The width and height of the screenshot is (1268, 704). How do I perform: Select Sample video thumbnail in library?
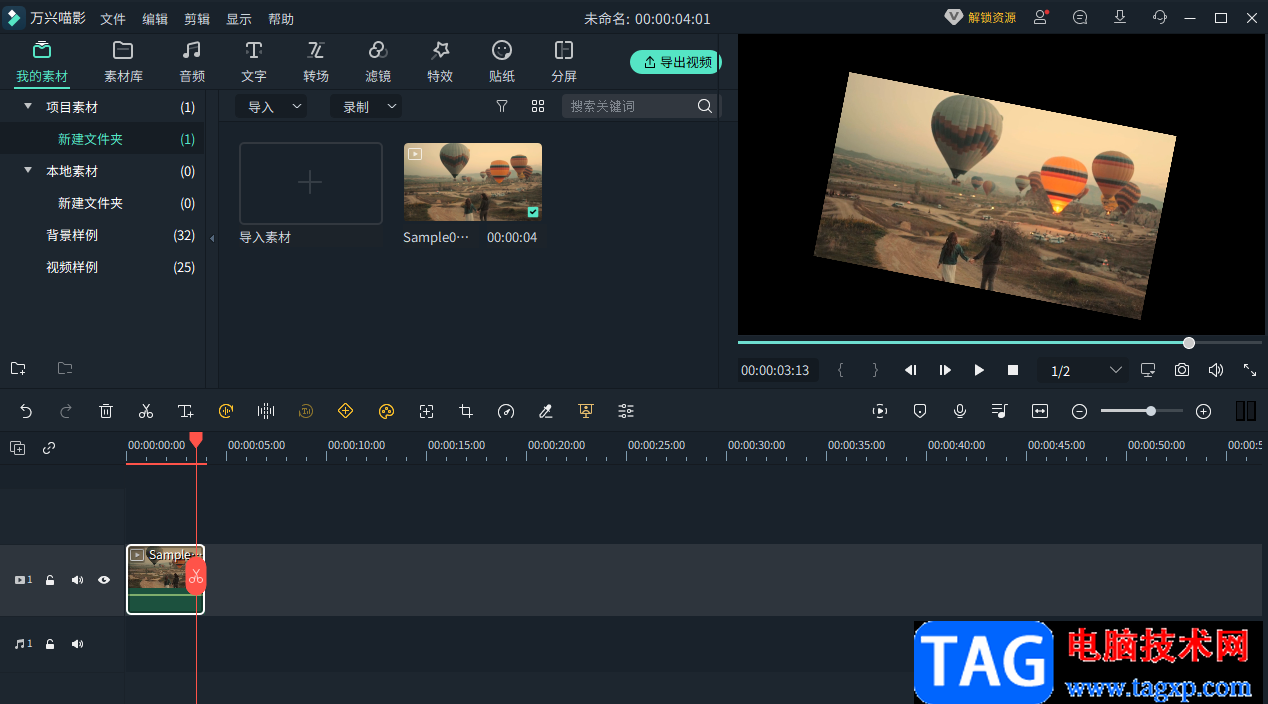point(473,182)
